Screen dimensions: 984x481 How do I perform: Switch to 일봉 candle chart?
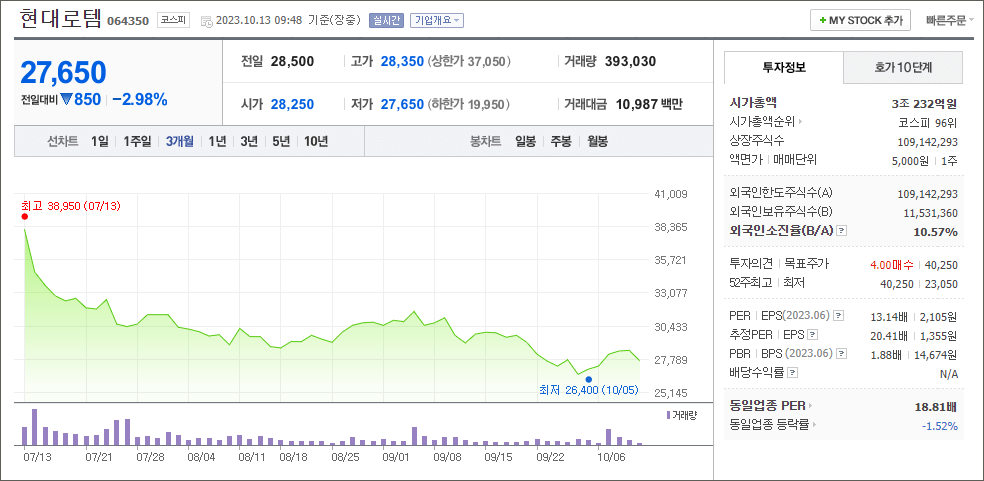tap(525, 141)
